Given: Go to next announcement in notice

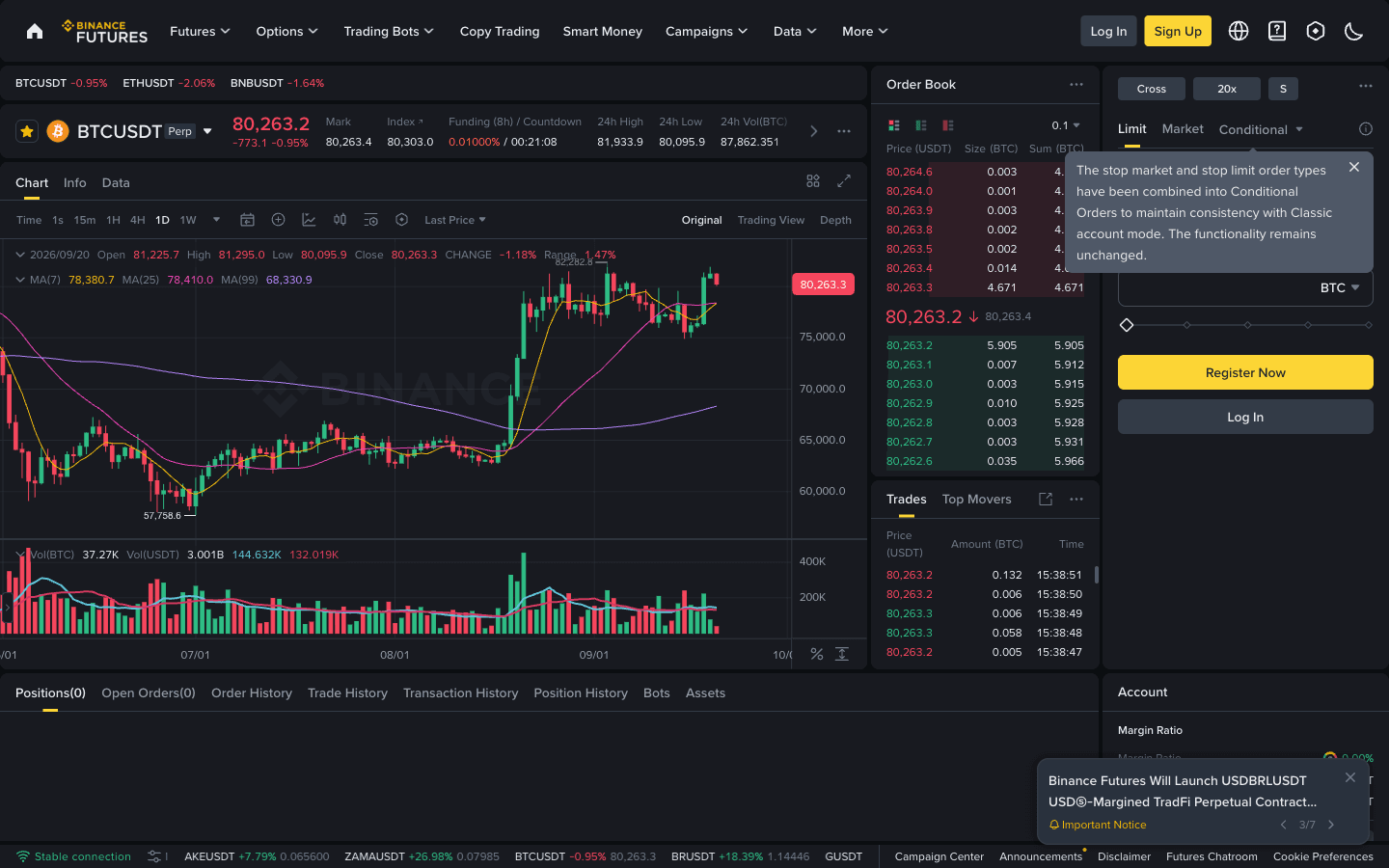Looking at the screenshot, I should point(1331,825).
